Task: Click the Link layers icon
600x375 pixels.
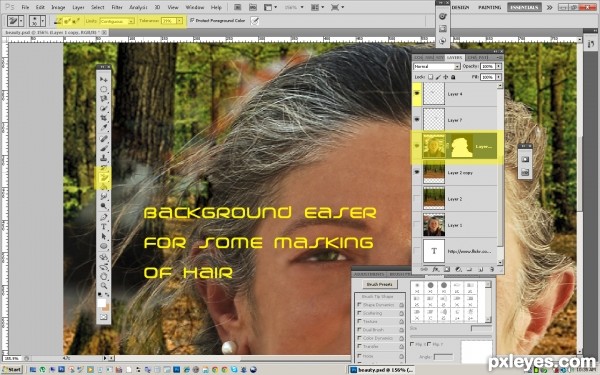Action: (x=424, y=269)
